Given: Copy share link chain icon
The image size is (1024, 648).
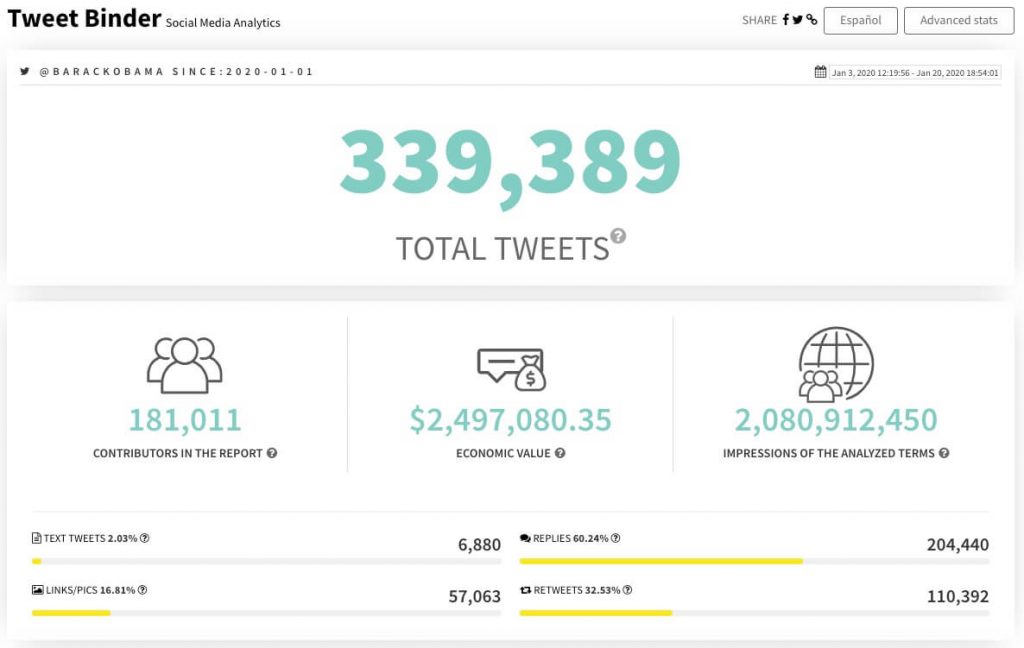Looking at the screenshot, I should 812,20.
